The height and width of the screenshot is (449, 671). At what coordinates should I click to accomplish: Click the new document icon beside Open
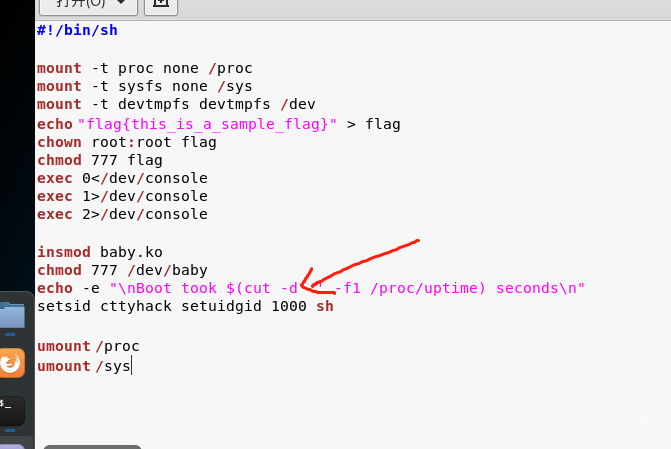[x=161, y=5]
